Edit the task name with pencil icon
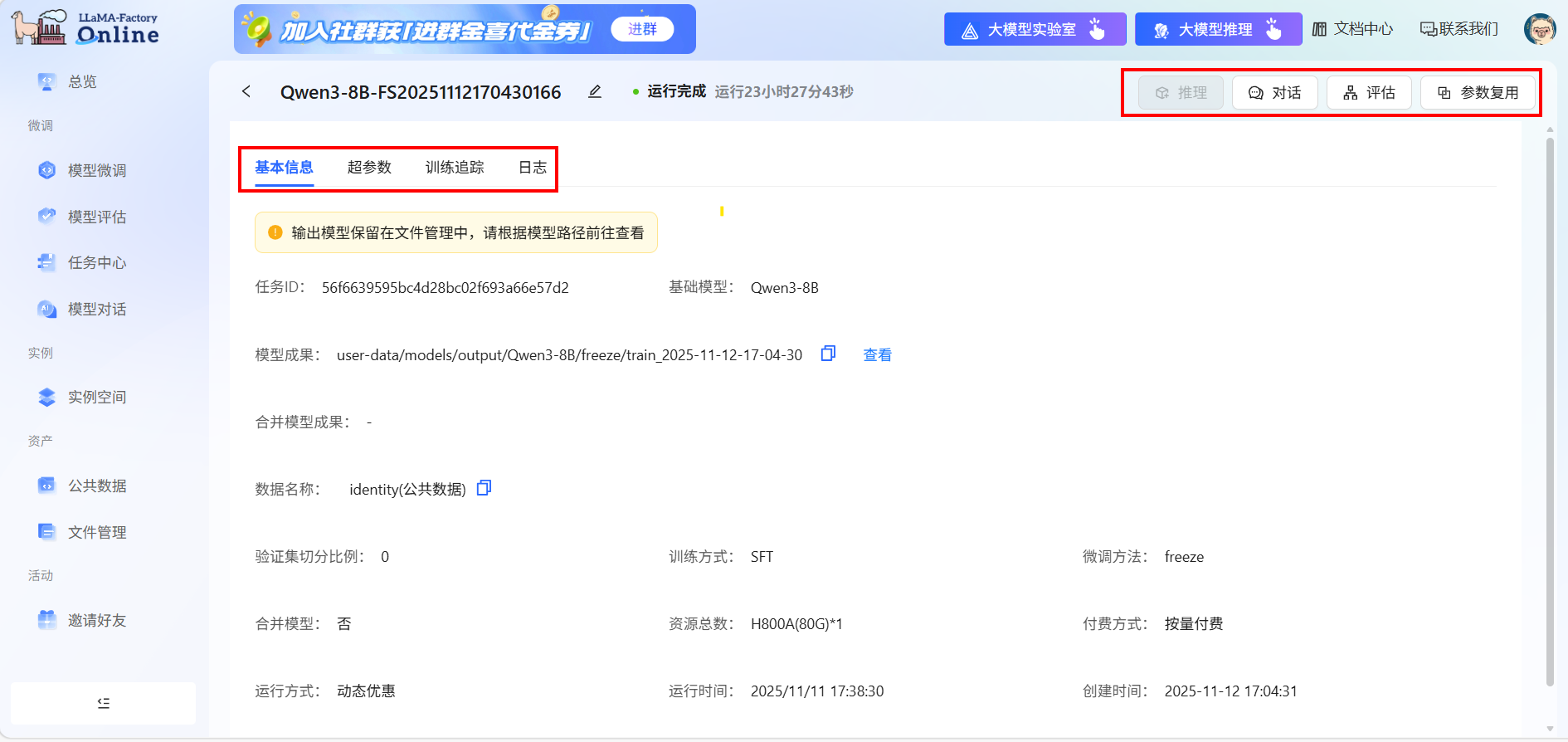This screenshot has width=1568, height=742. 595,91
